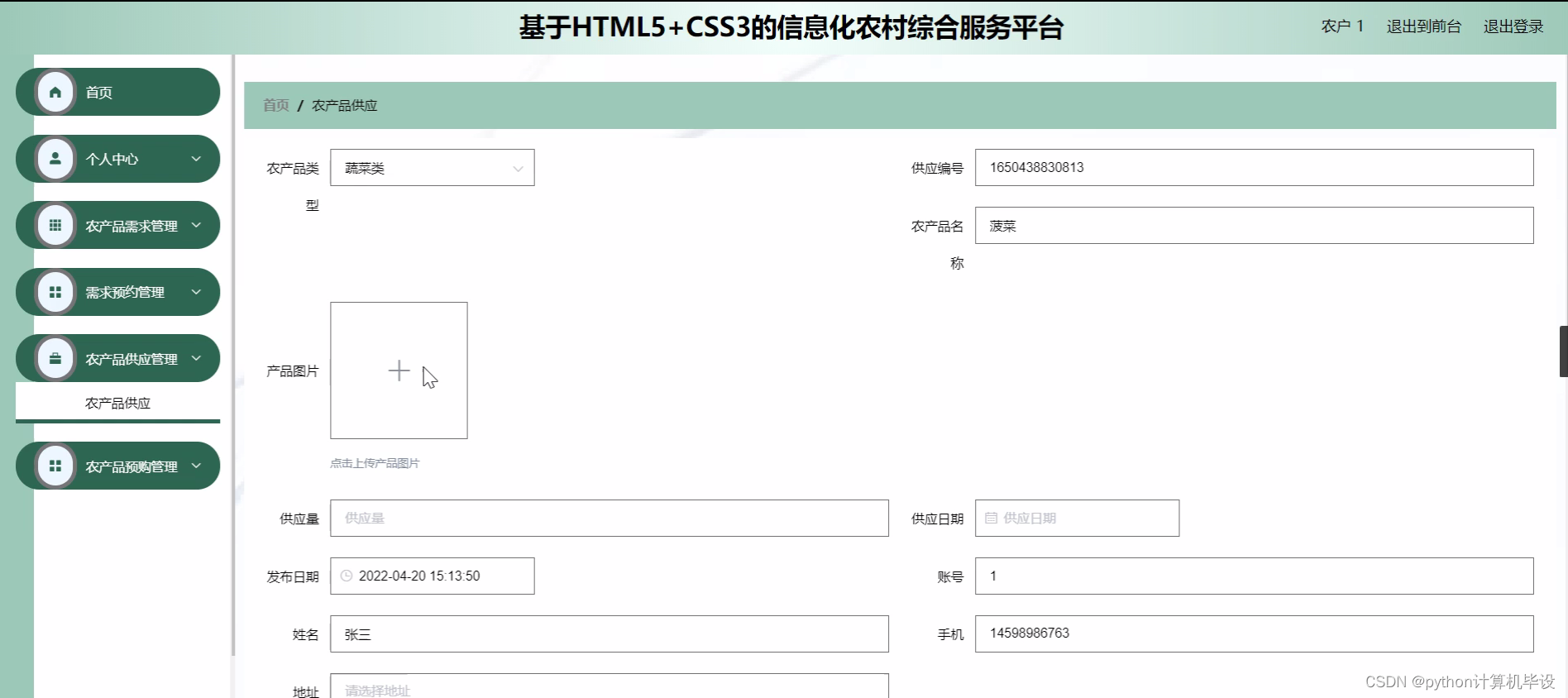Screen dimensions: 1568x698
Task: Click the clock icon in 发布日期 field
Action: click(x=347, y=576)
